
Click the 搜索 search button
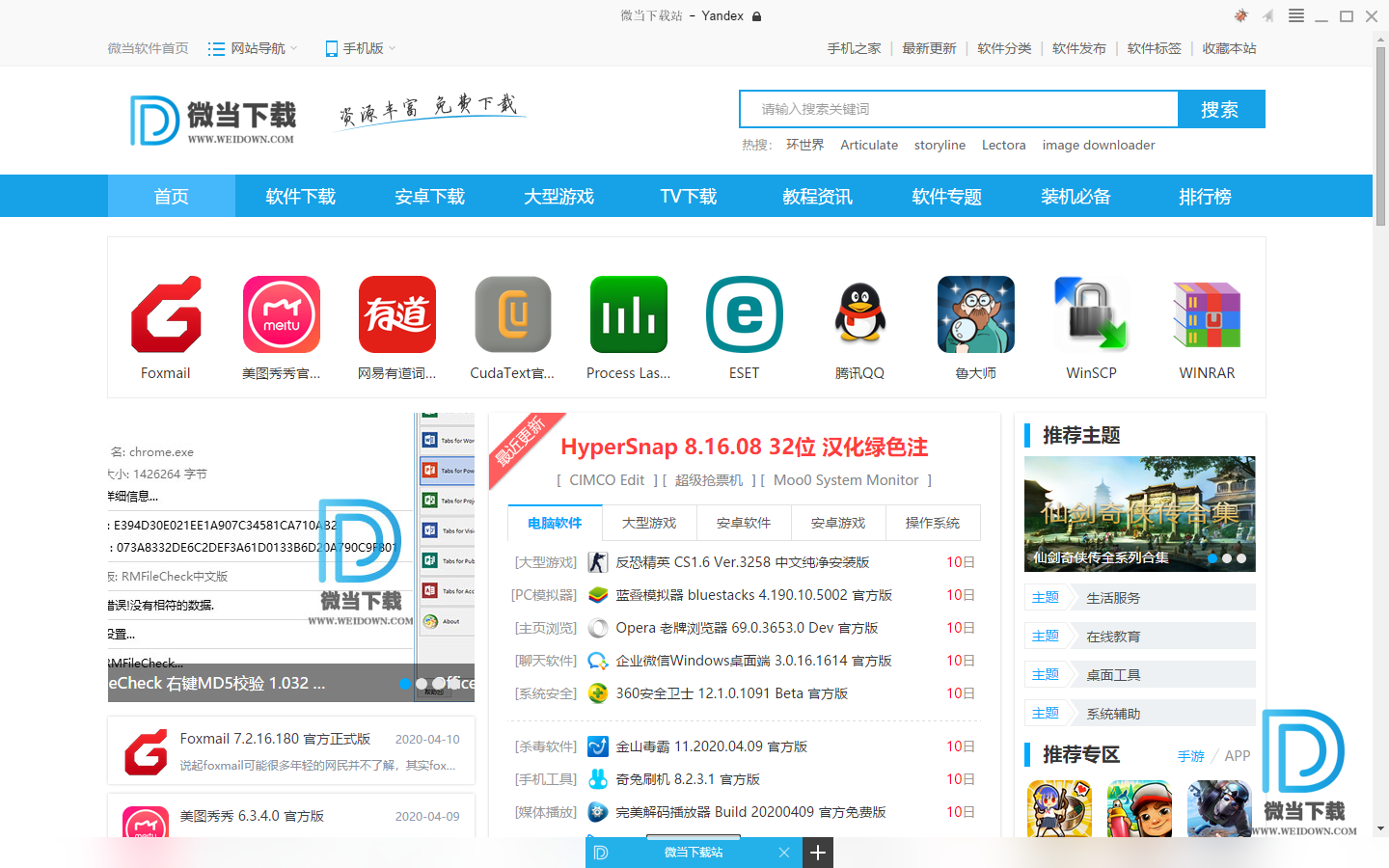click(x=1220, y=109)
